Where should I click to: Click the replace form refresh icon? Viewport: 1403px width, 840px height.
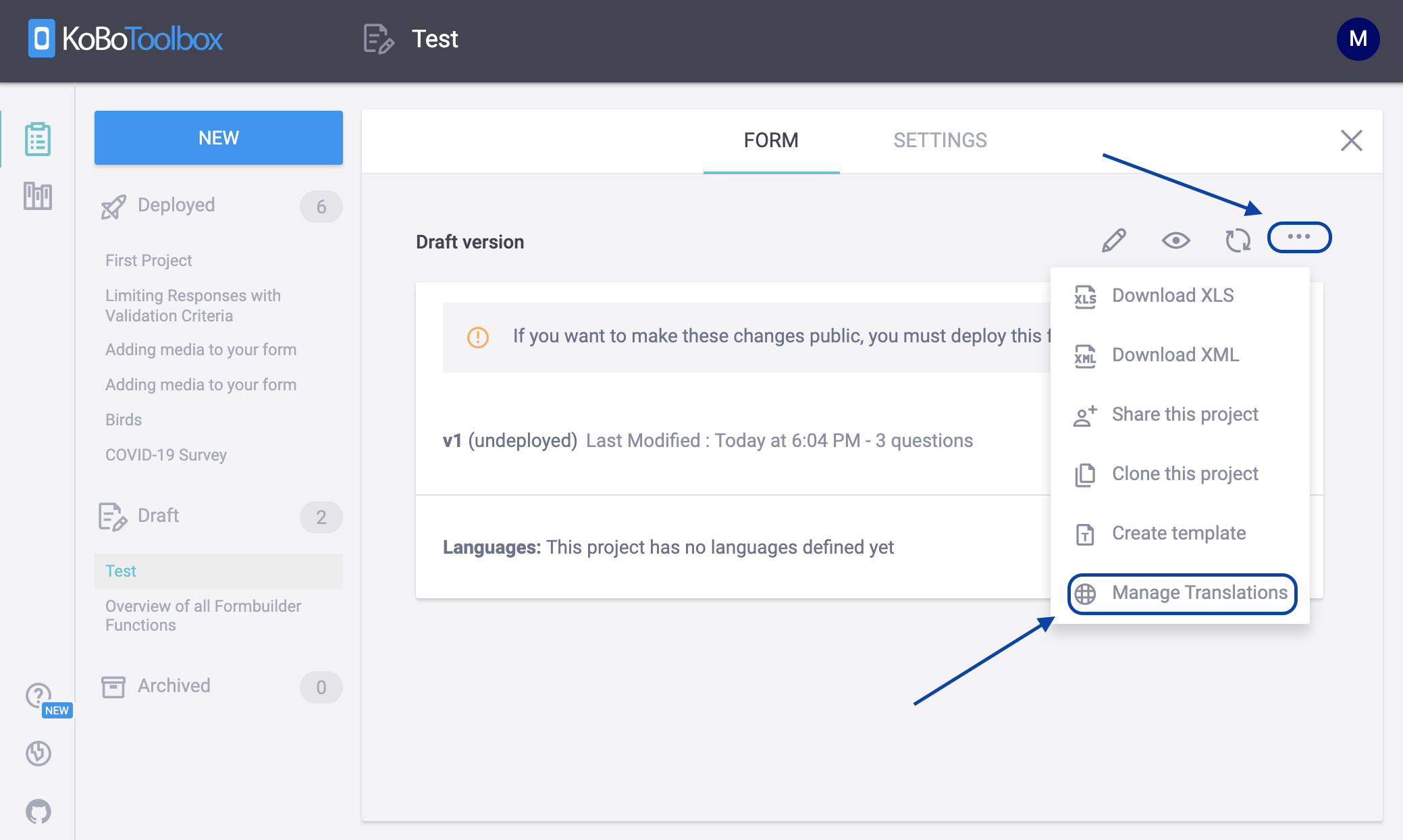(1238, 240)
